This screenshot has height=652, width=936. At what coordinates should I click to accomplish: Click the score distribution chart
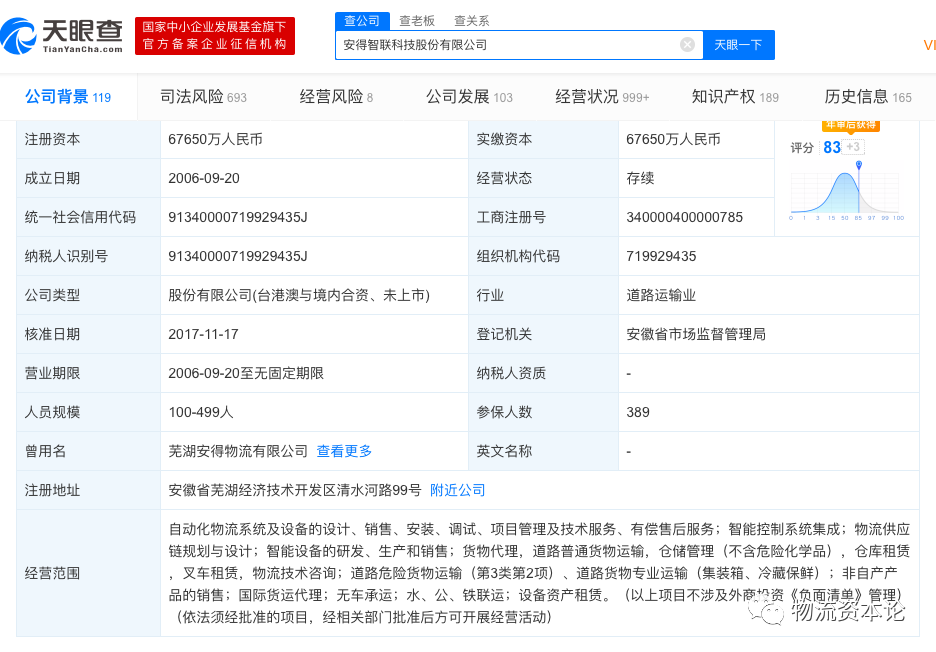pos(845,192)
